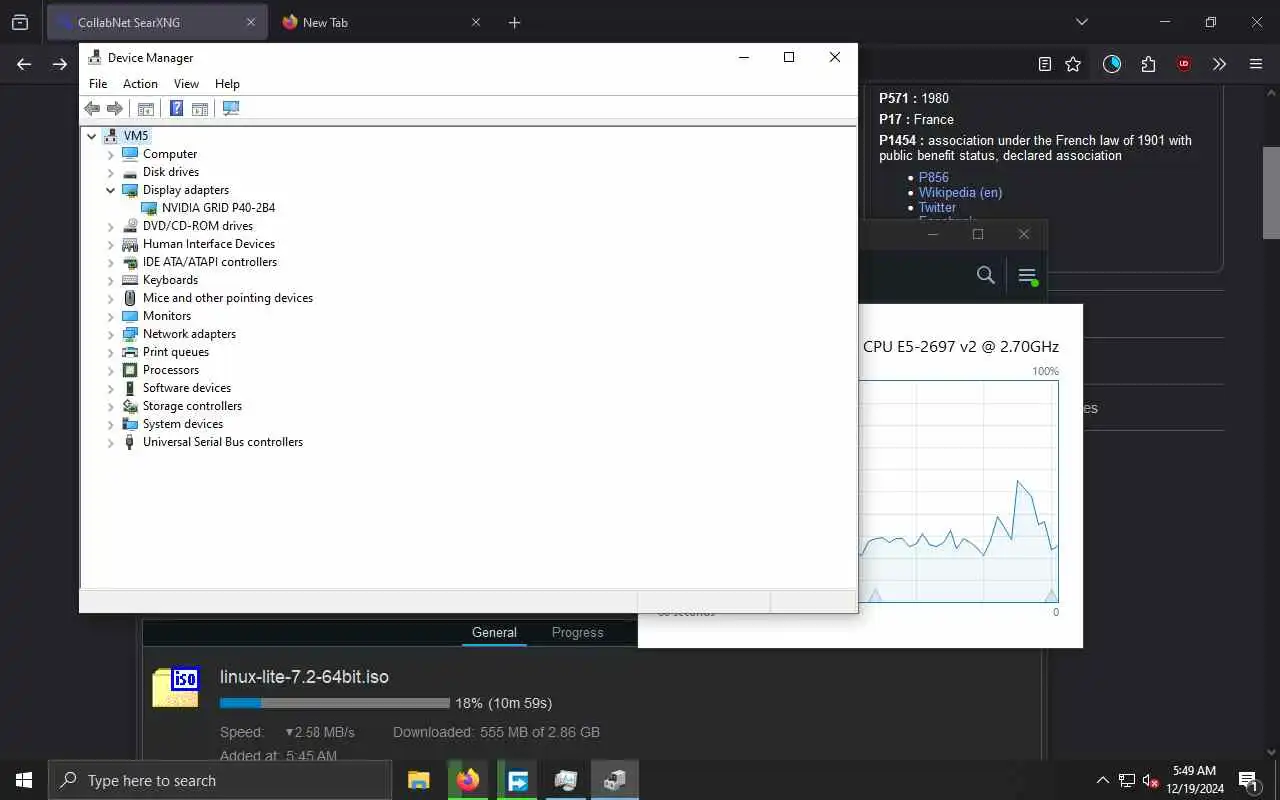Image resolution: width=1280 pixels, height=800 pixels.
Task: Open a new browser tab with plus button
Action: click(514, 22)
